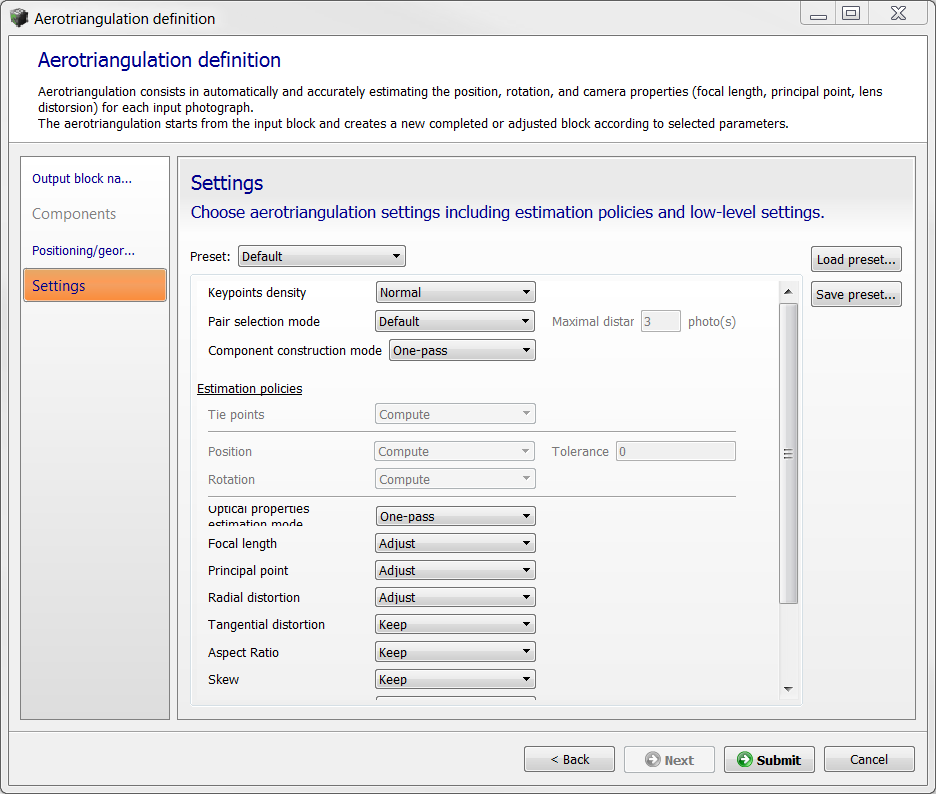Screen dimensions: 936x794
Task: Open the Tangential distortion dropdown
Action: point(455,625)
